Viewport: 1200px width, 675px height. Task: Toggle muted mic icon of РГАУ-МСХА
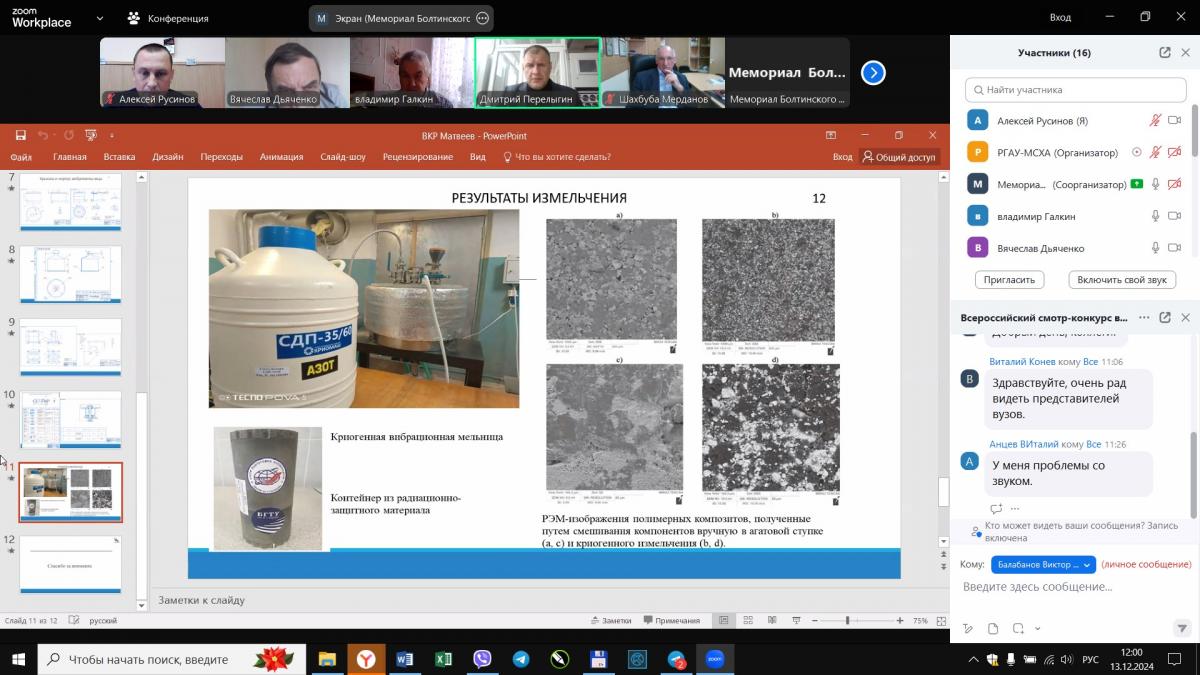(x=1155, y=153)
